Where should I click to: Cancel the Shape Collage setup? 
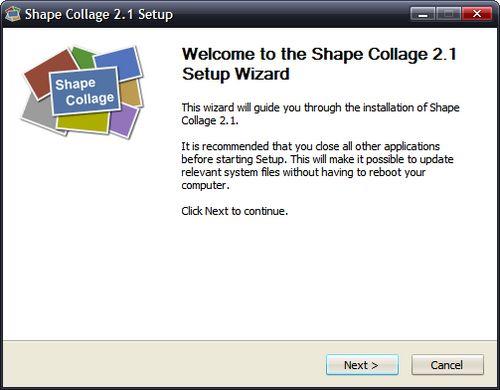[x=447, y=365]
